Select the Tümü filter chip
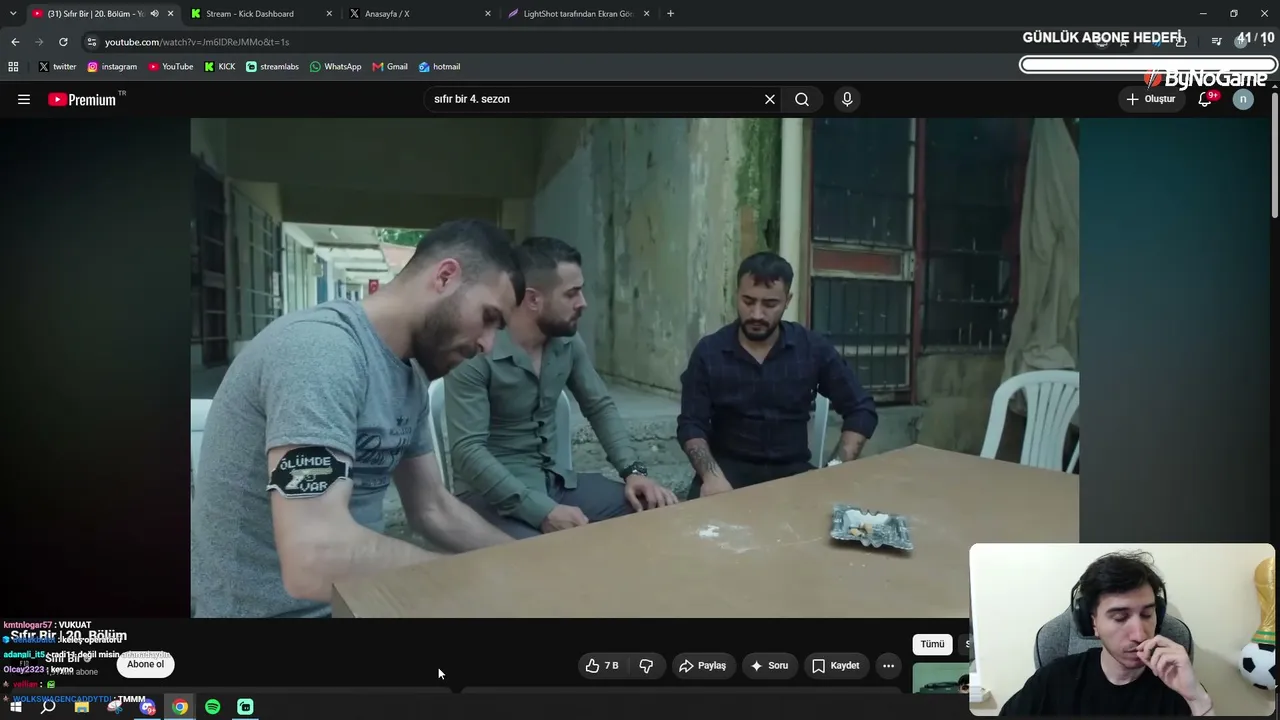 click(932, 644)
